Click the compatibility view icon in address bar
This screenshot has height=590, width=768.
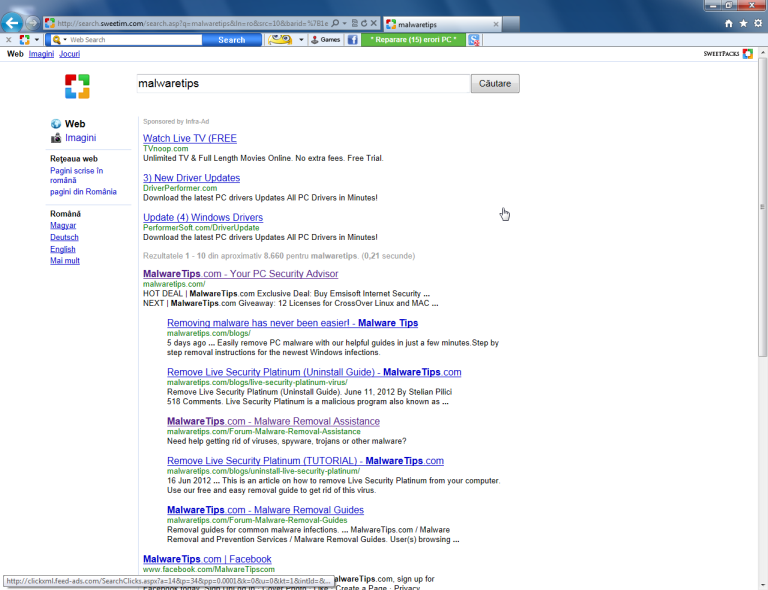(x=355, y=23)
